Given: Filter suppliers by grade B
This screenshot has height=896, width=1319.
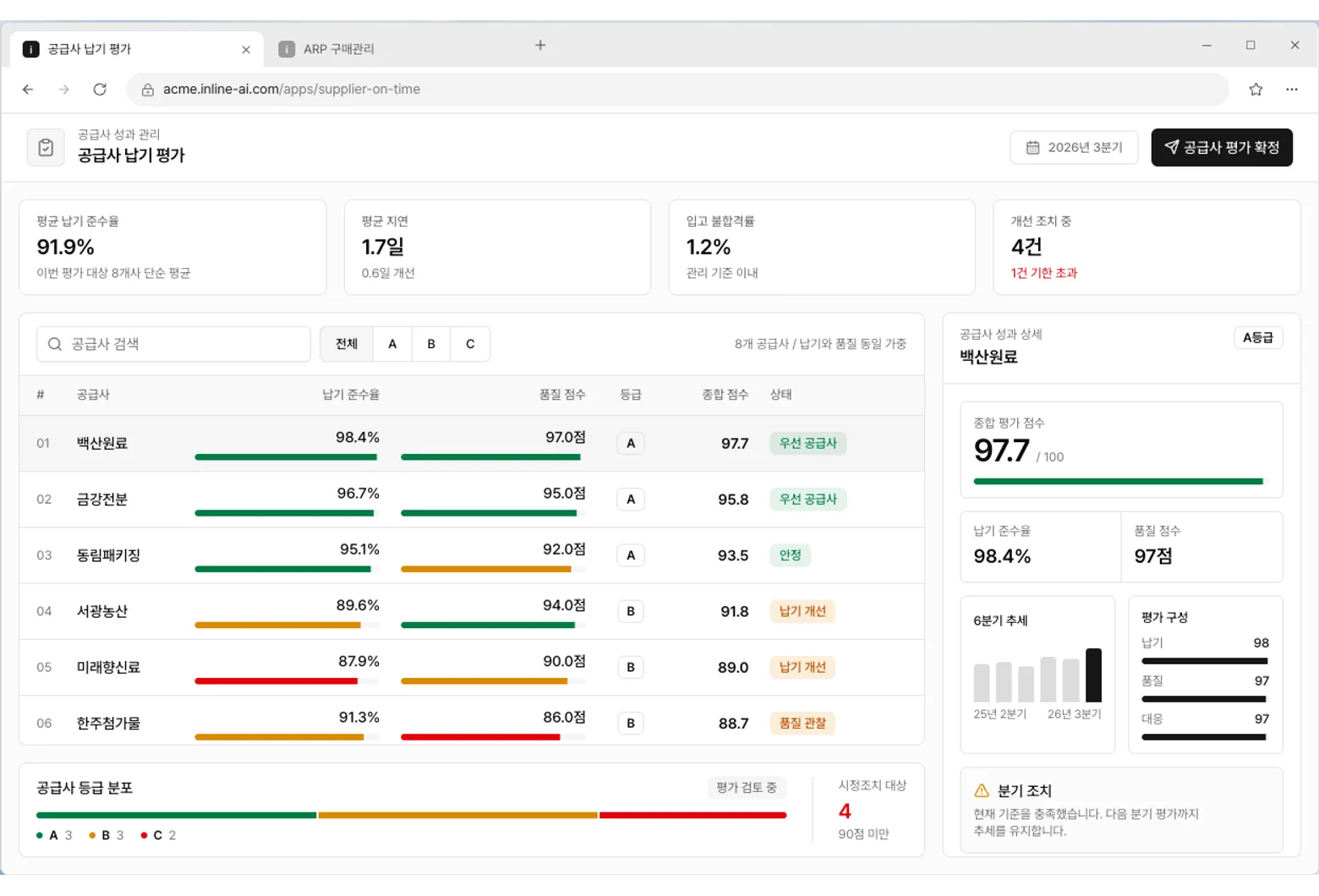Looking at the screenshot, I should click(431, 344).
